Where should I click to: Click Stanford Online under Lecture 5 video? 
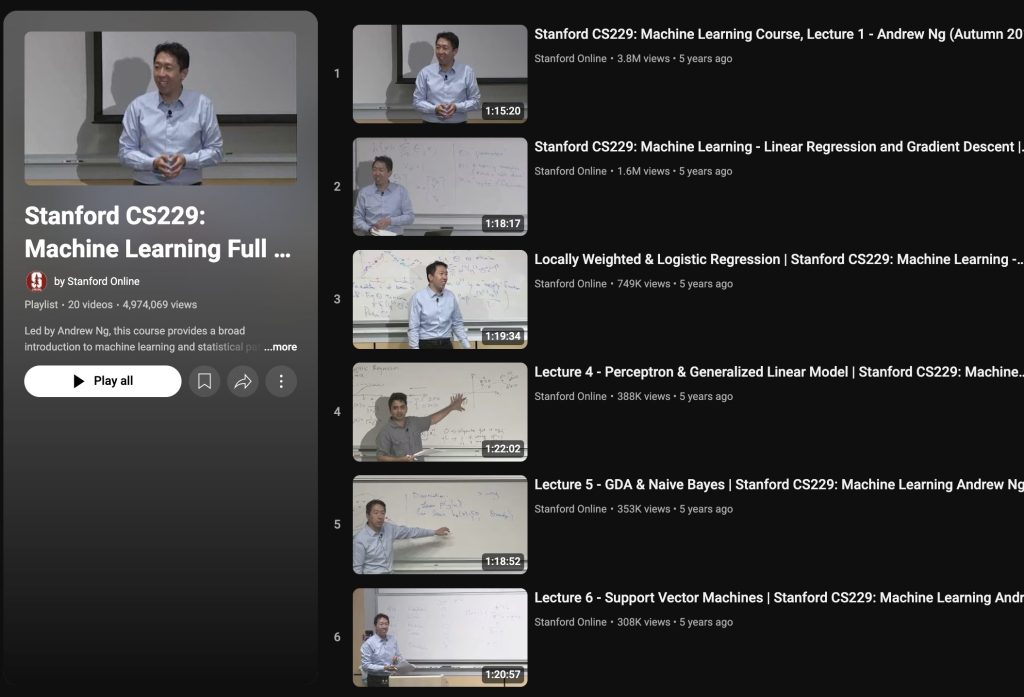(570, 509)
